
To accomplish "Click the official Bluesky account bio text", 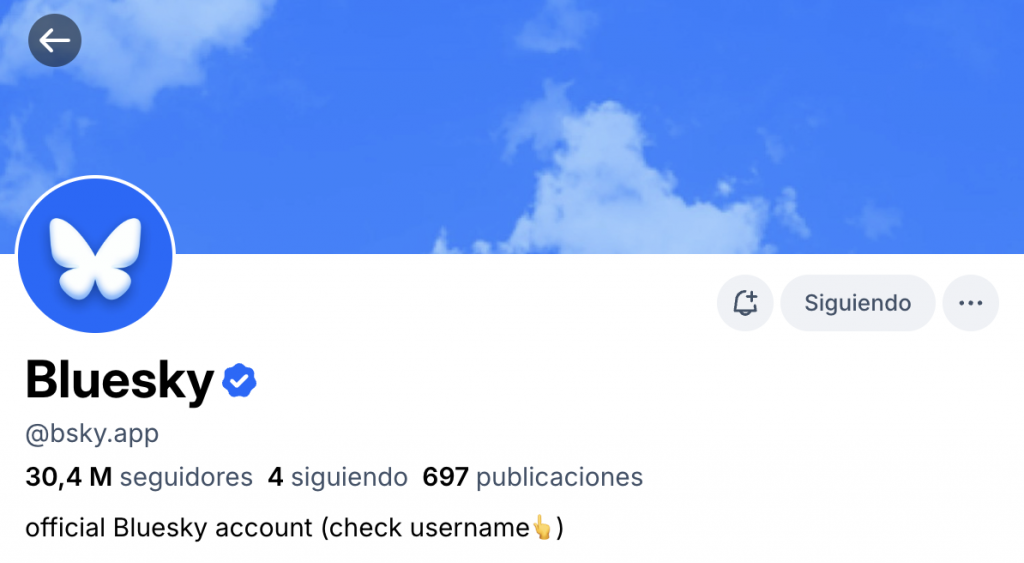I will point(294,528).
